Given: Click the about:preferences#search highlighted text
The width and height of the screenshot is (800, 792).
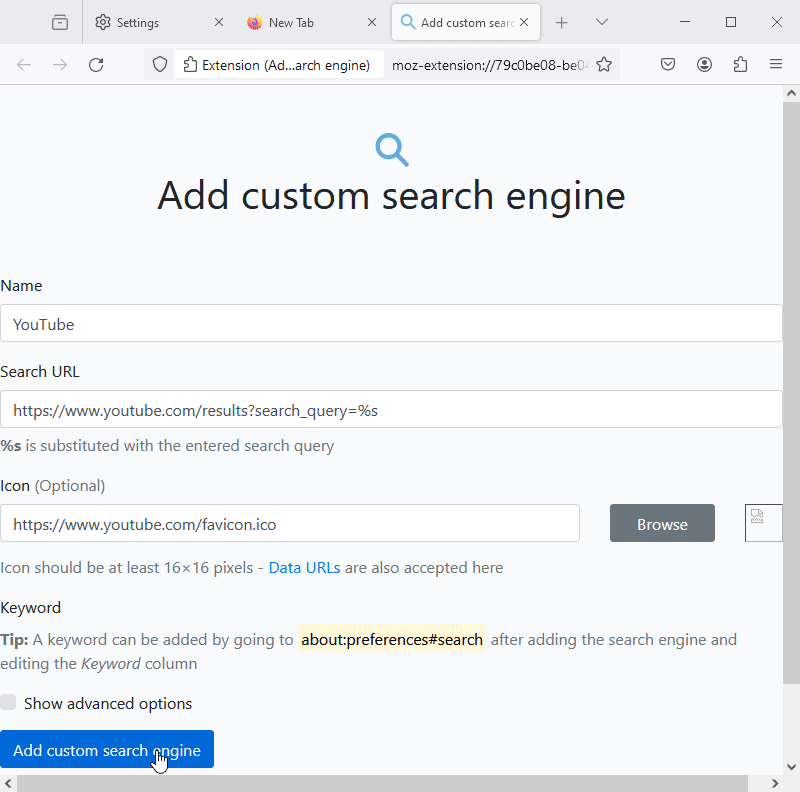Looking at the screenshot, I should point(392,639).
